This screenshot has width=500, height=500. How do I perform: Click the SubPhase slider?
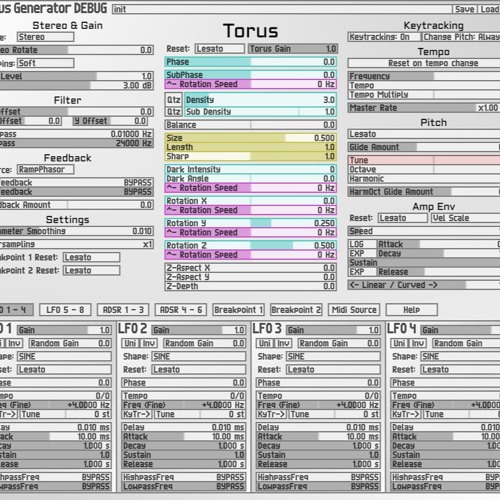(251, 75)
